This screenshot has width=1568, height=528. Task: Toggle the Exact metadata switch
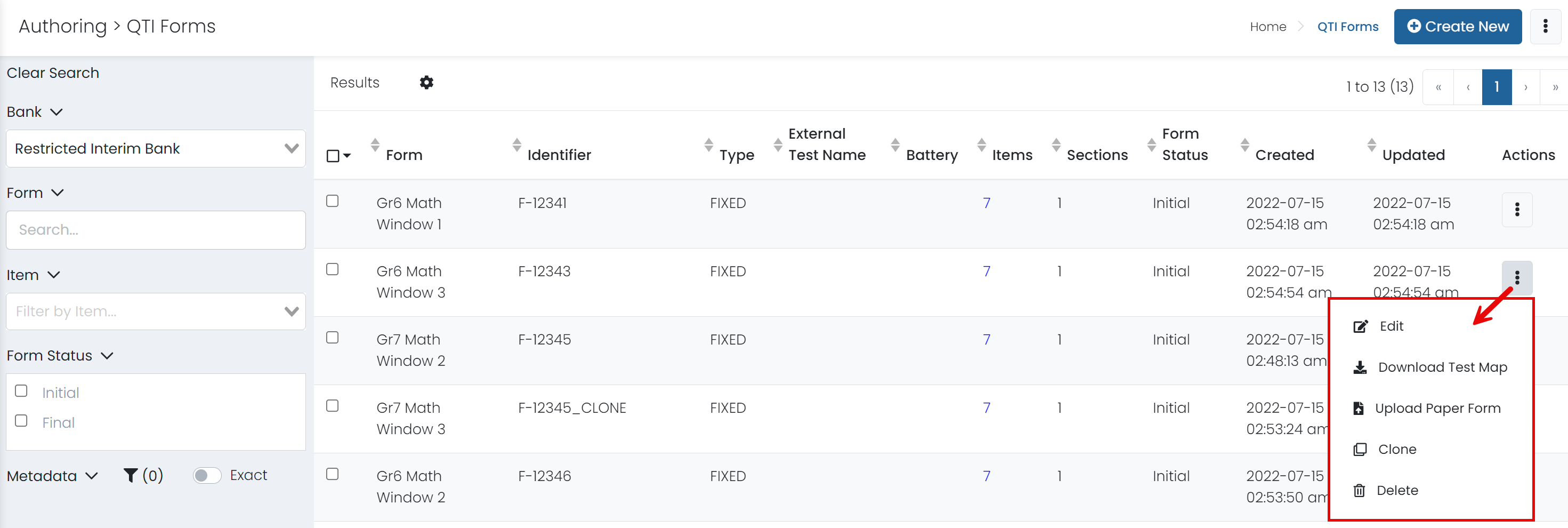pyautogui.click(x=206, y=475)
